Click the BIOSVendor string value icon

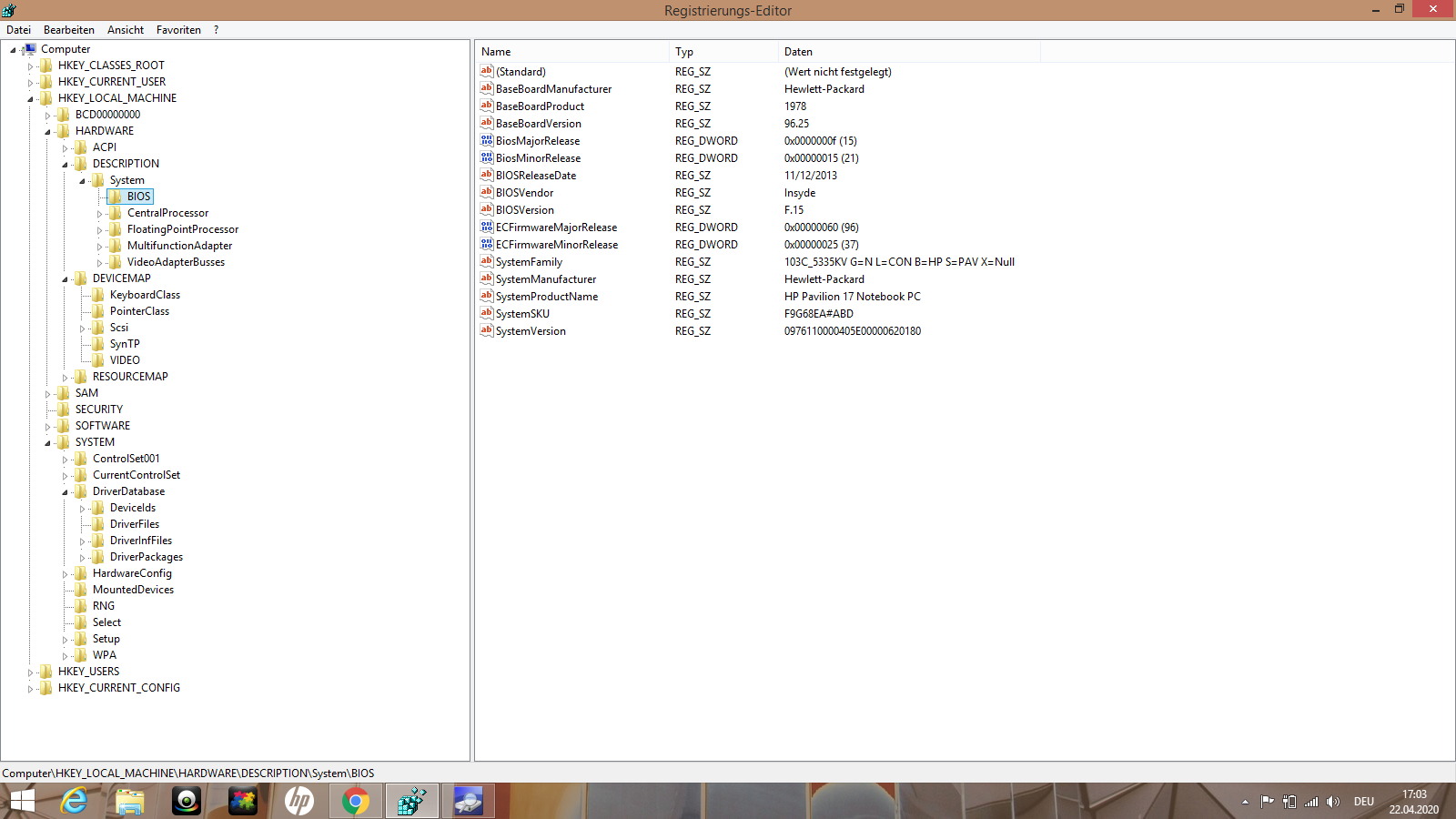[487, 192]
